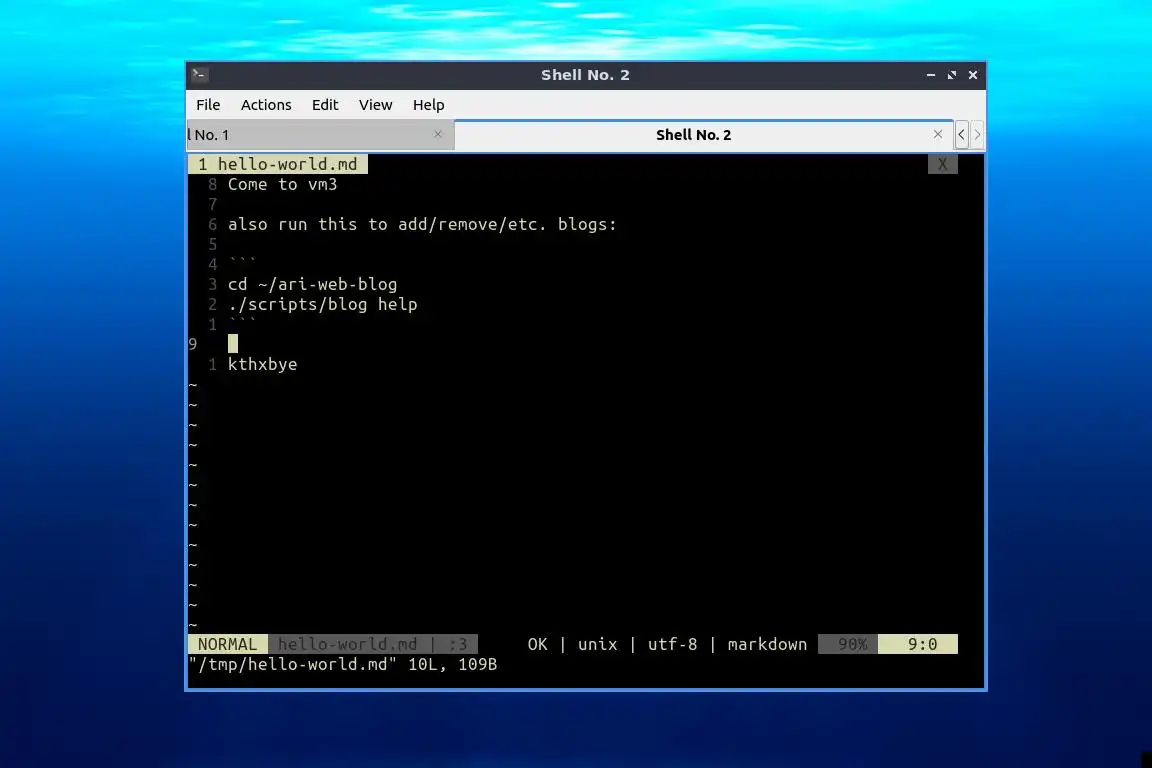Close the Shell No. 2 tab

(x=937, y=134)
